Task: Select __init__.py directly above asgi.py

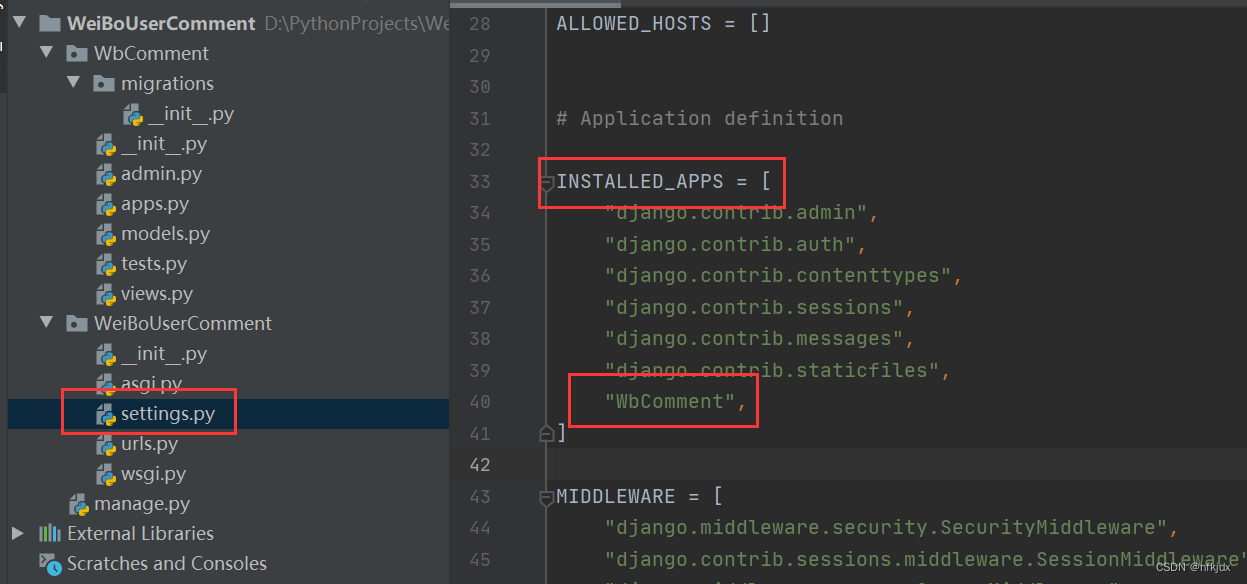Action: 164,354
